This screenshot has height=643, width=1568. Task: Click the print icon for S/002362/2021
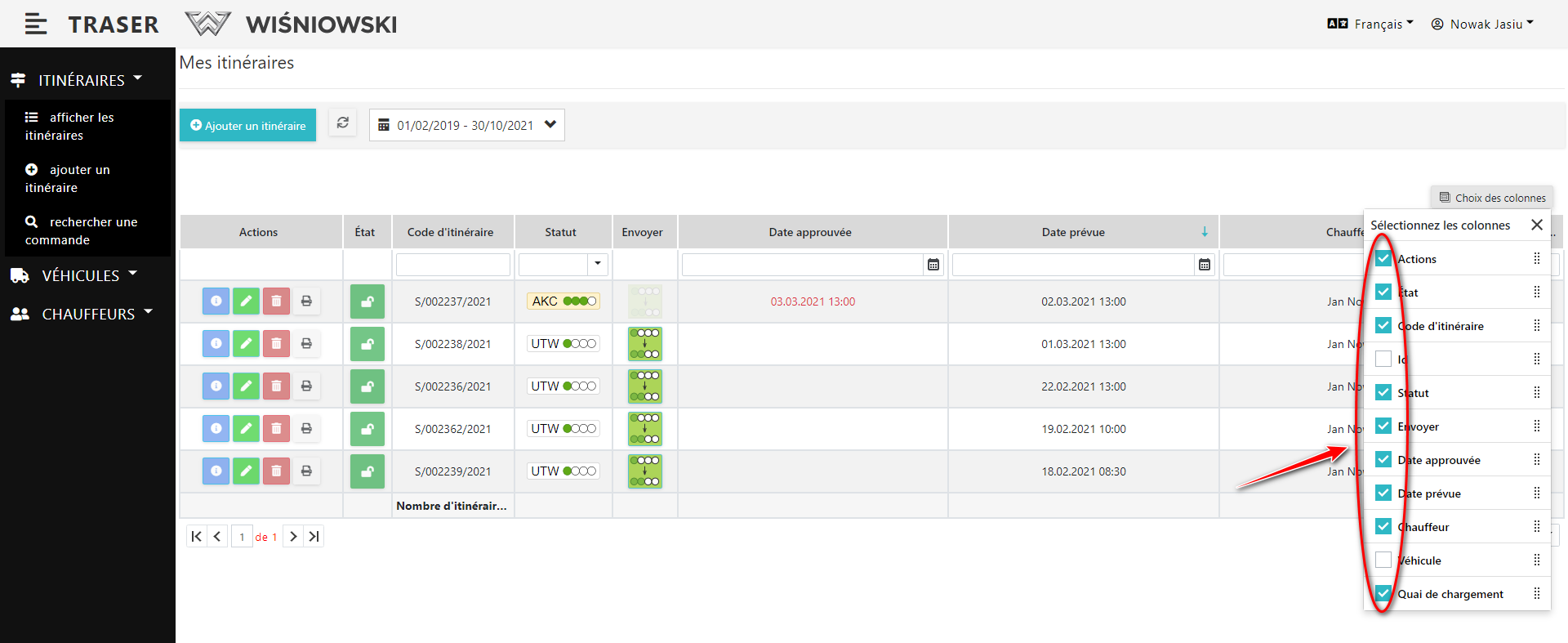[x=306, y=429]
